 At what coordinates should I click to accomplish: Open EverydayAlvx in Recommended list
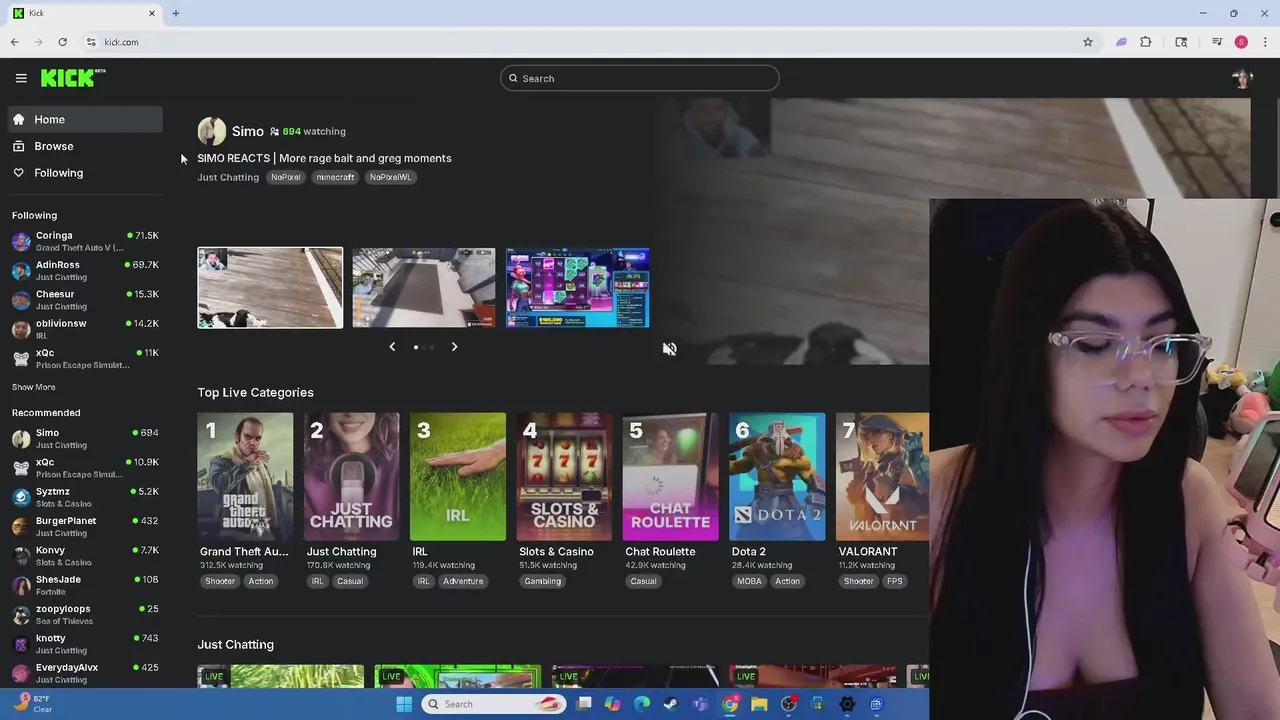click(x=86, y=673)
